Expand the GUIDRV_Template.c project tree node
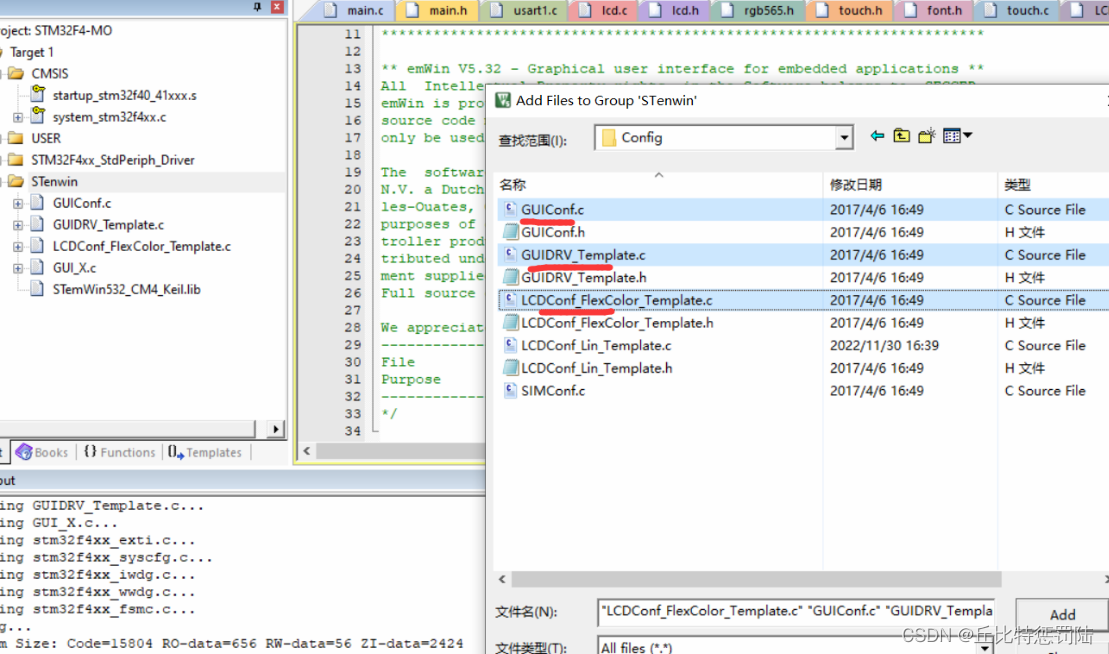The image size is (1109, 654). (x=18, y=225)
